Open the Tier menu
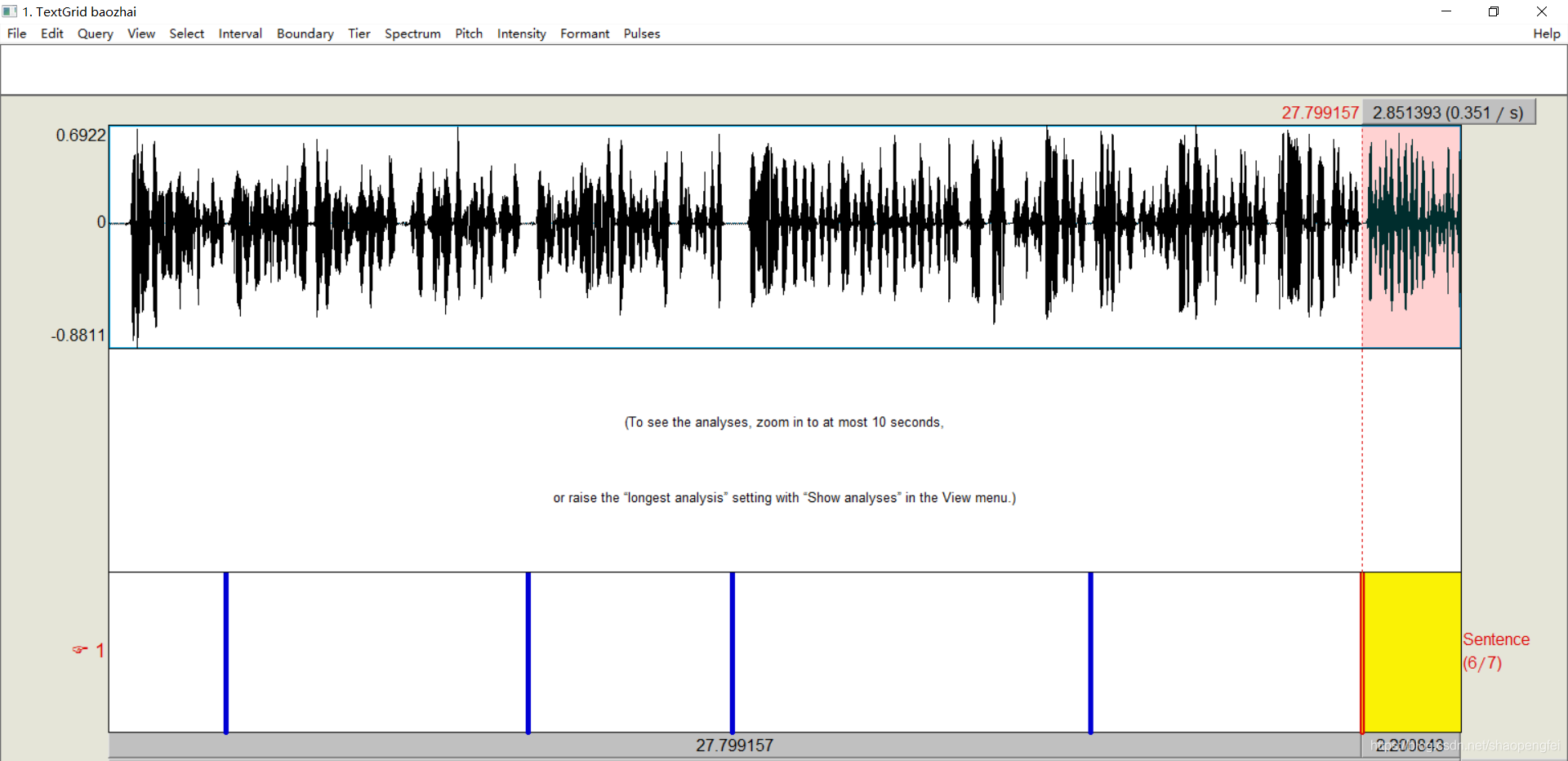The width and height of the screenshot is (1568, 761). click(359, 33)
